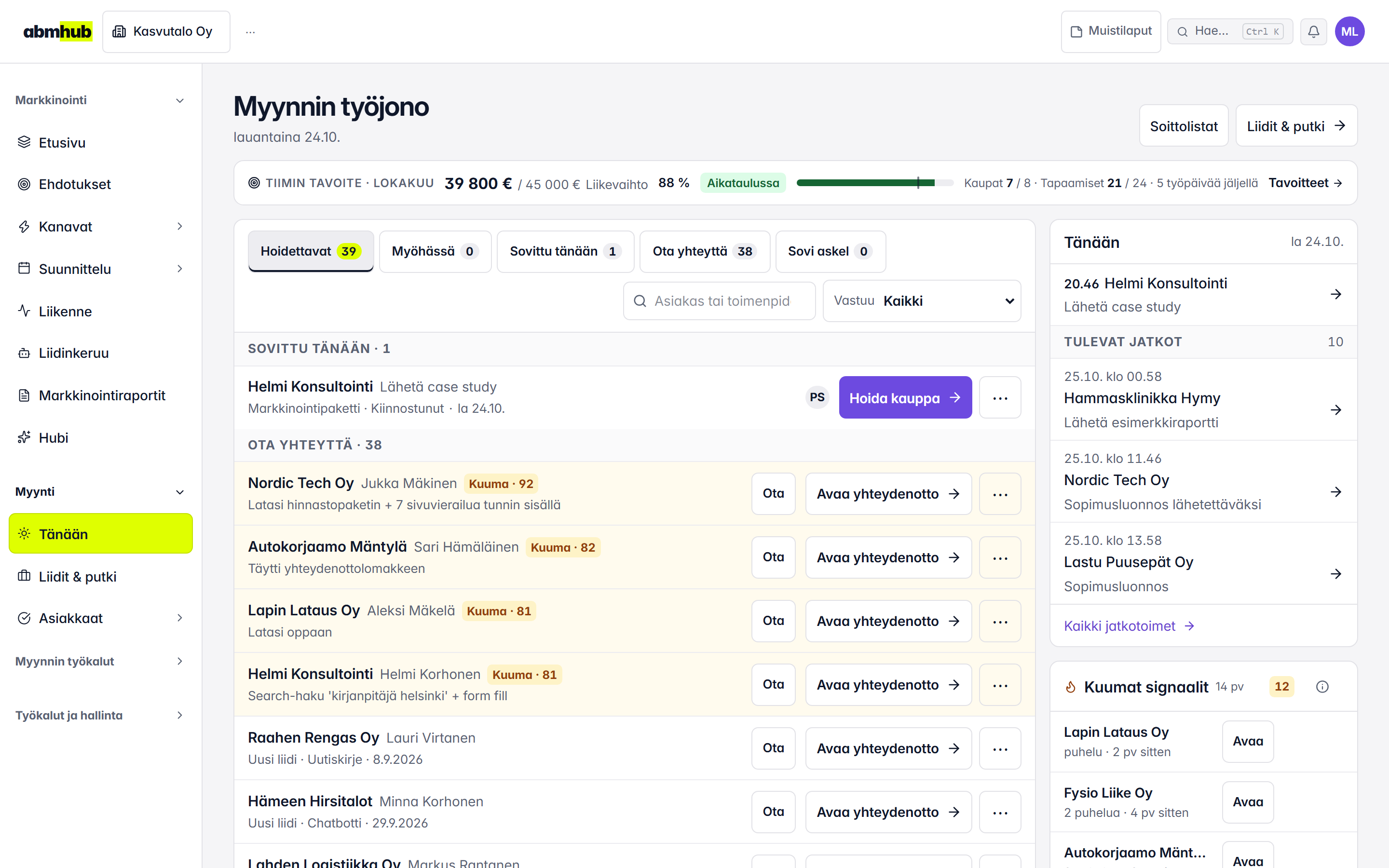Open the info icon in Kuumat signaalit
Screen dimensions: 1389x868
pyautogui.click(x=1322, y=687)
